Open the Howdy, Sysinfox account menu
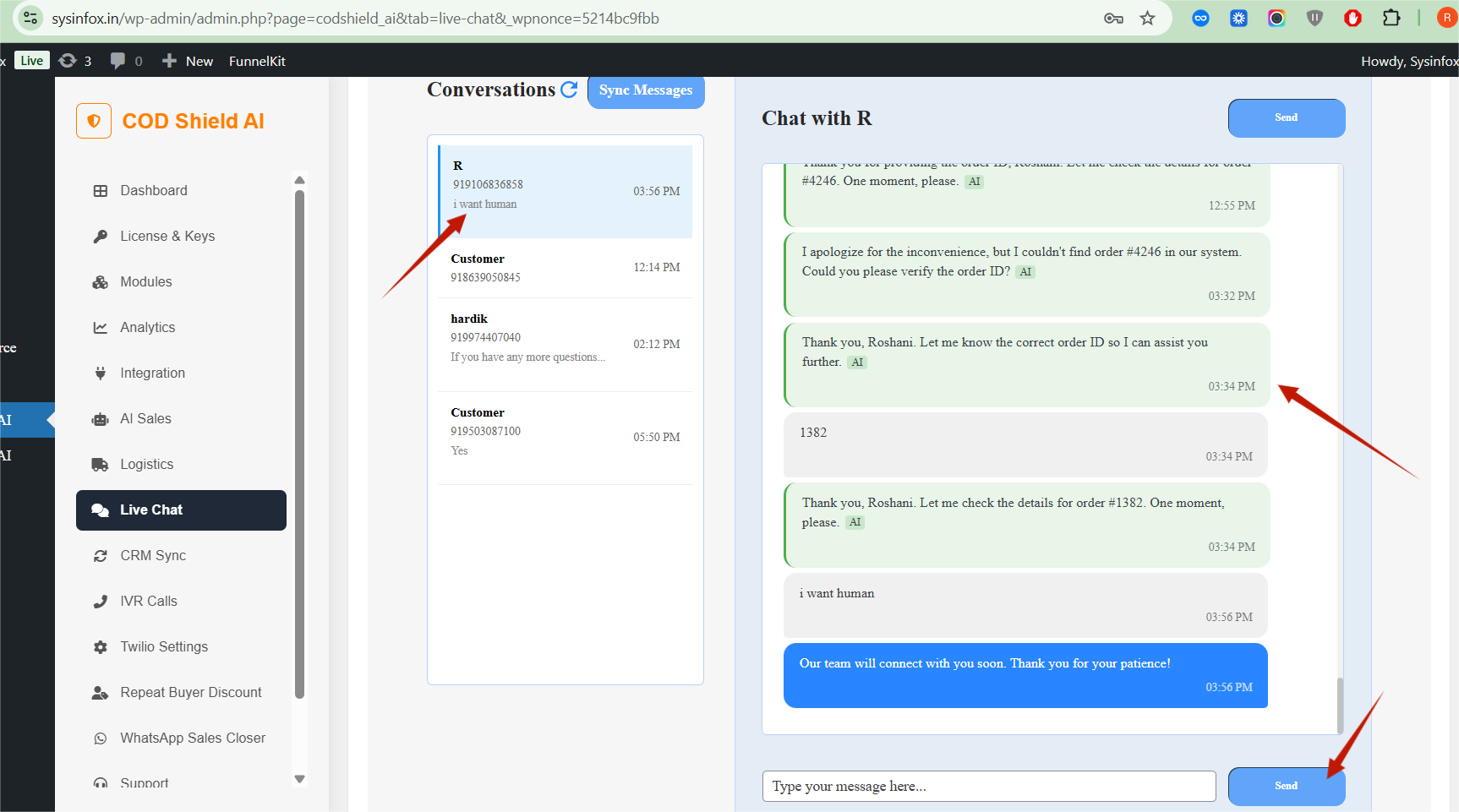The image size is (1459, 812). (1407, 61)
